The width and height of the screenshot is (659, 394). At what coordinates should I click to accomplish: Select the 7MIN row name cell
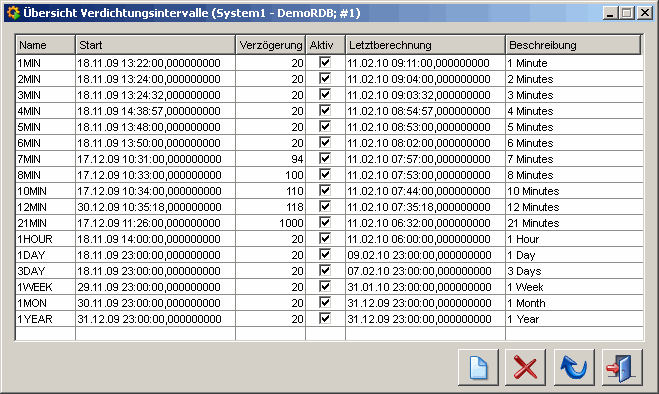point(45,159)
